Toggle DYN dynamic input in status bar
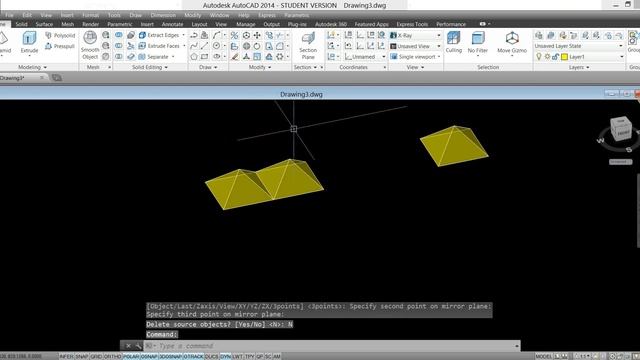 (226, 356)
